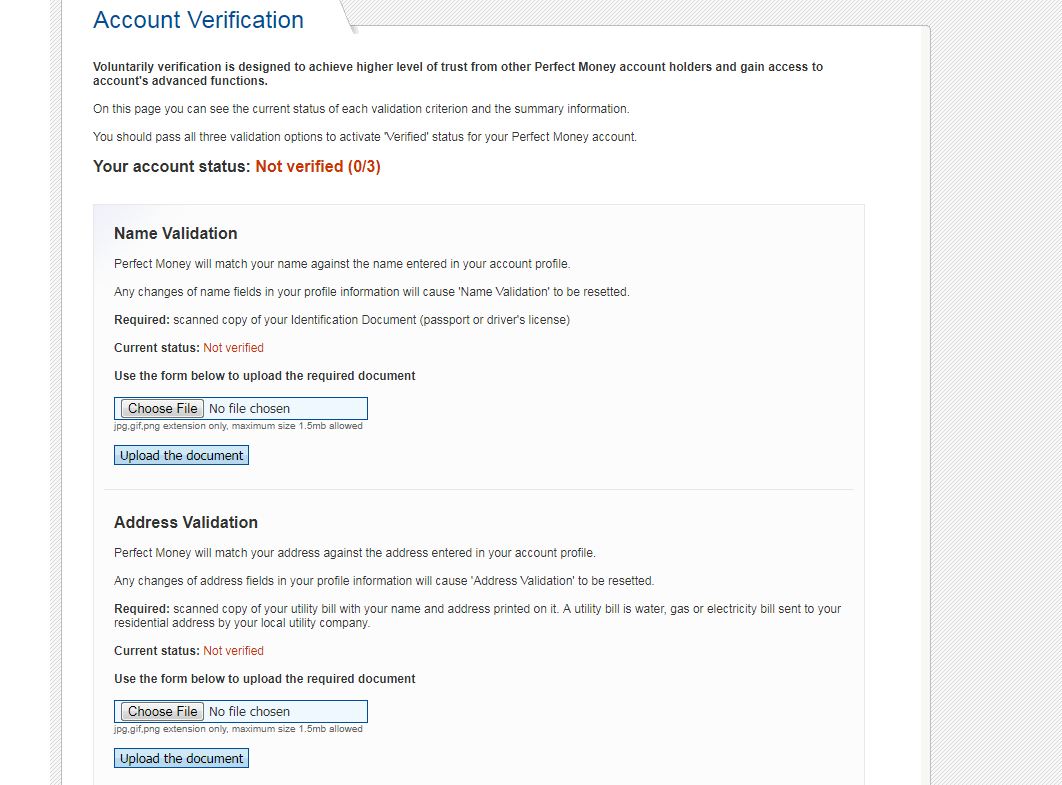The image size is (1062, 785).
Task: Click the upload instruction line in Name Validation
Action: tap(265, 376)
